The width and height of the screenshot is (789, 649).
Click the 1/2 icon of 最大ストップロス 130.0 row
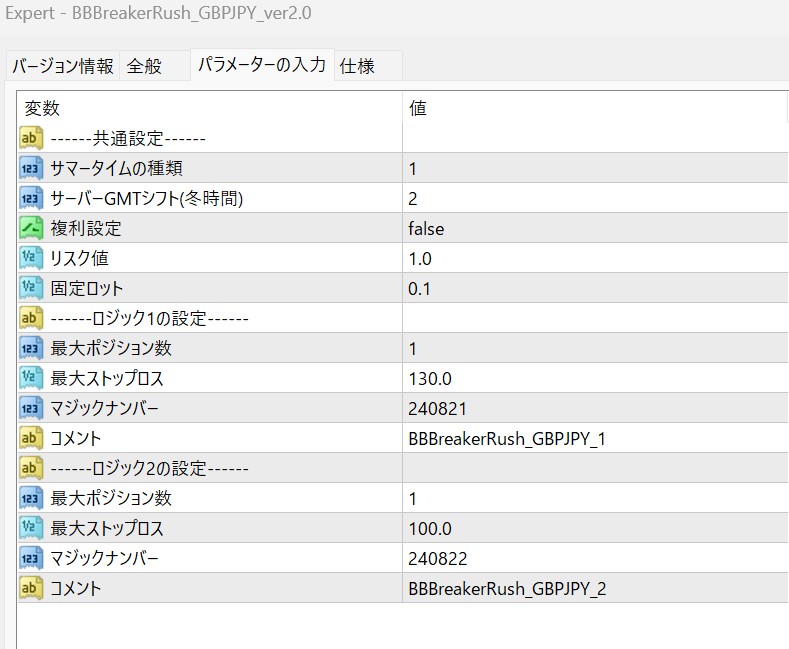(x=31, y=378)
